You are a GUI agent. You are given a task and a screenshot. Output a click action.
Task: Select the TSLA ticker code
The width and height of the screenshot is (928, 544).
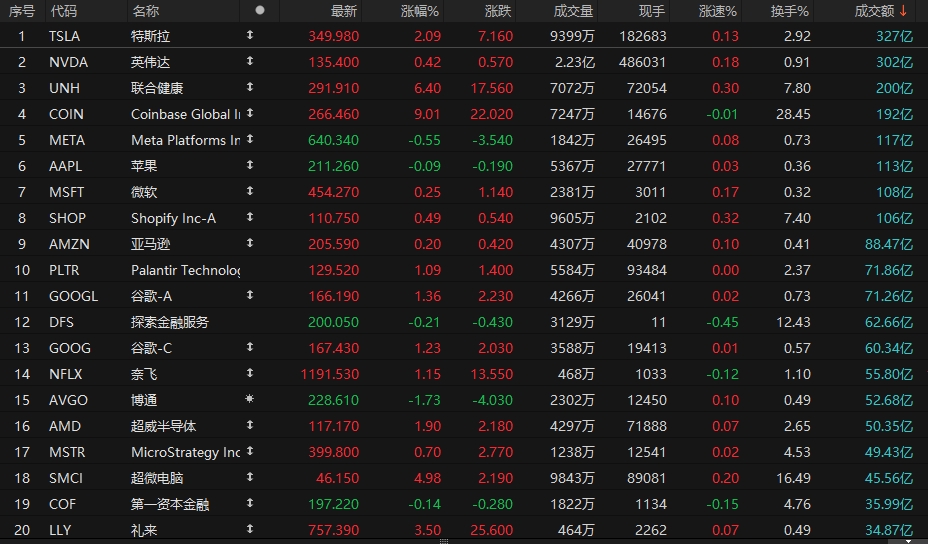[64, 36]
